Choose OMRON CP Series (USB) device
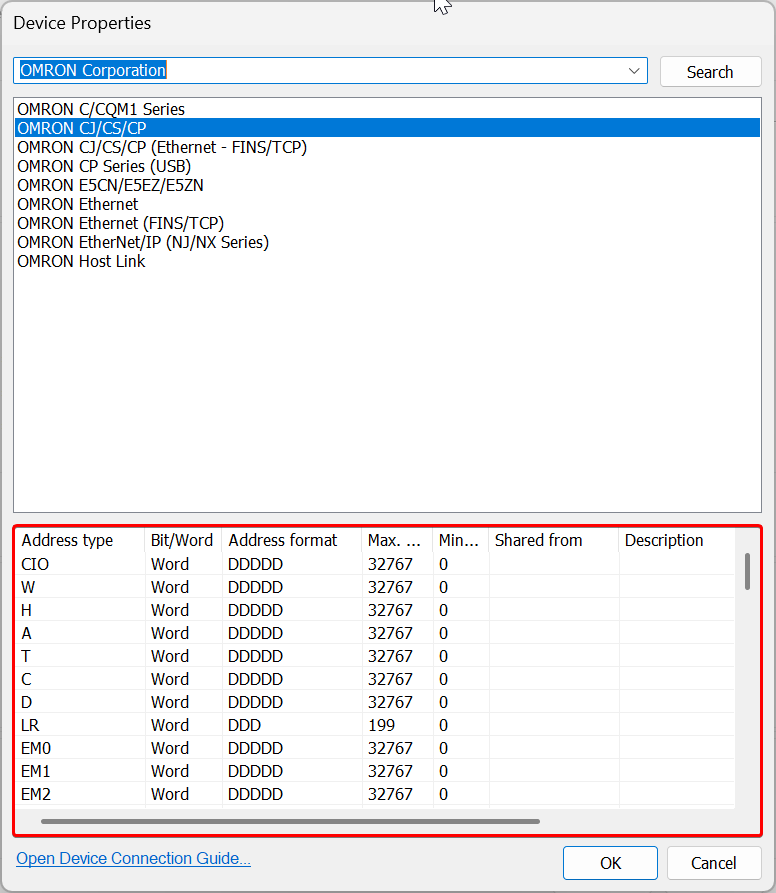This screenshot has width=776, height=893. click(104, 166)
